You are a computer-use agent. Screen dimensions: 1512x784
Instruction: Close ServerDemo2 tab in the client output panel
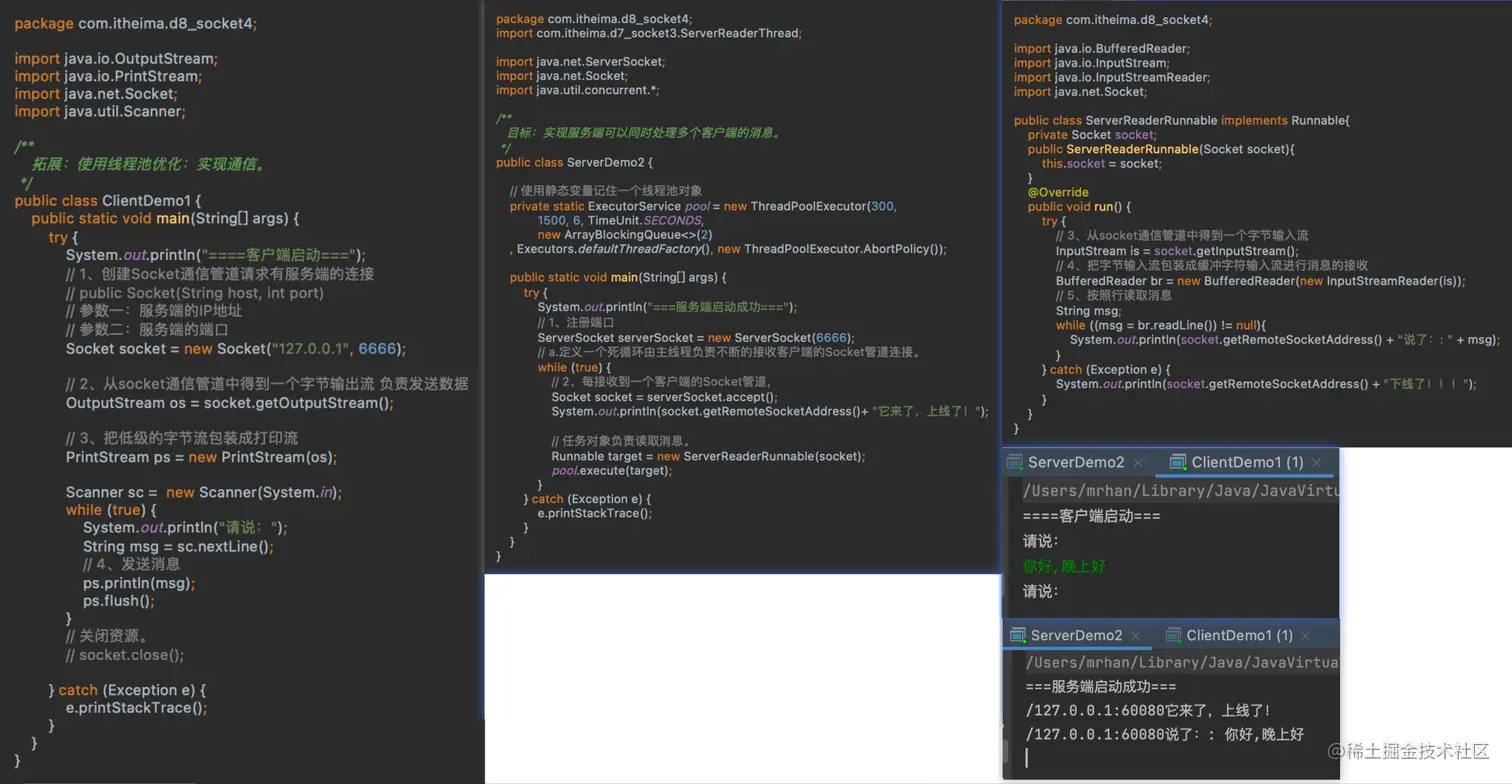(x=1138, y=463)
